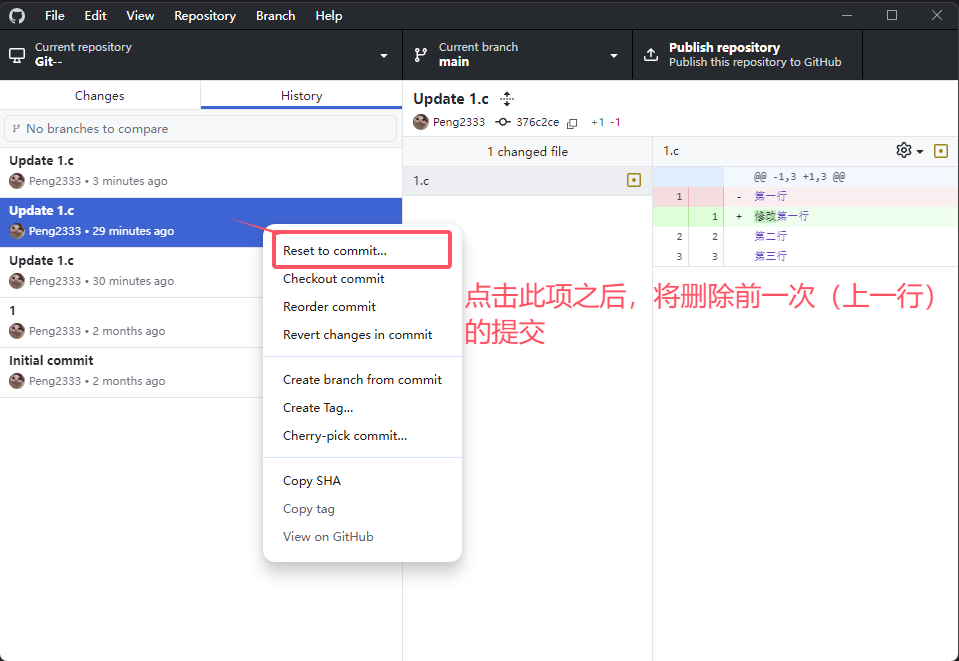Open the branch comparison filter box
Screen dimensions: 959x661
coord(200,129)
